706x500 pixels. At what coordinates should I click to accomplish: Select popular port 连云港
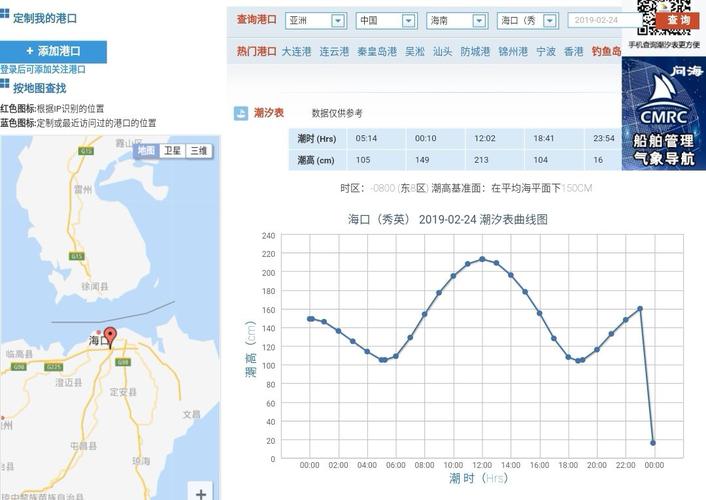click(x=334, y=51)
